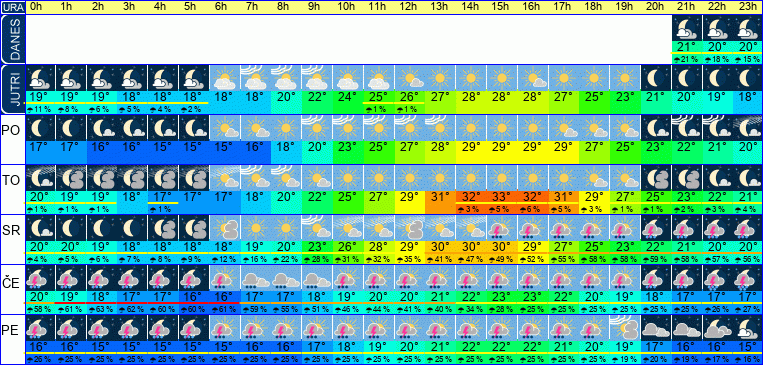Click the PO 0h clear moon icon
763x365 pixels.
[x=40, y=128]
